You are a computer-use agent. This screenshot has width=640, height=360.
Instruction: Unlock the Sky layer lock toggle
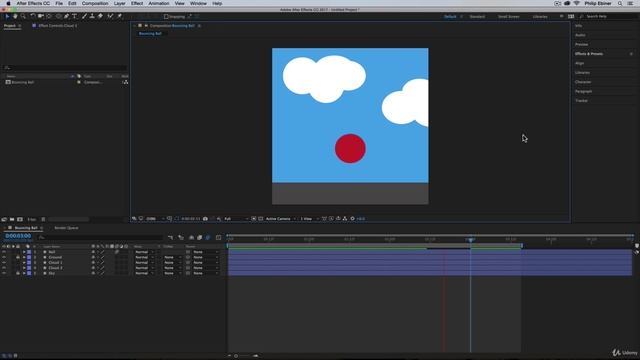click(18, 273)
